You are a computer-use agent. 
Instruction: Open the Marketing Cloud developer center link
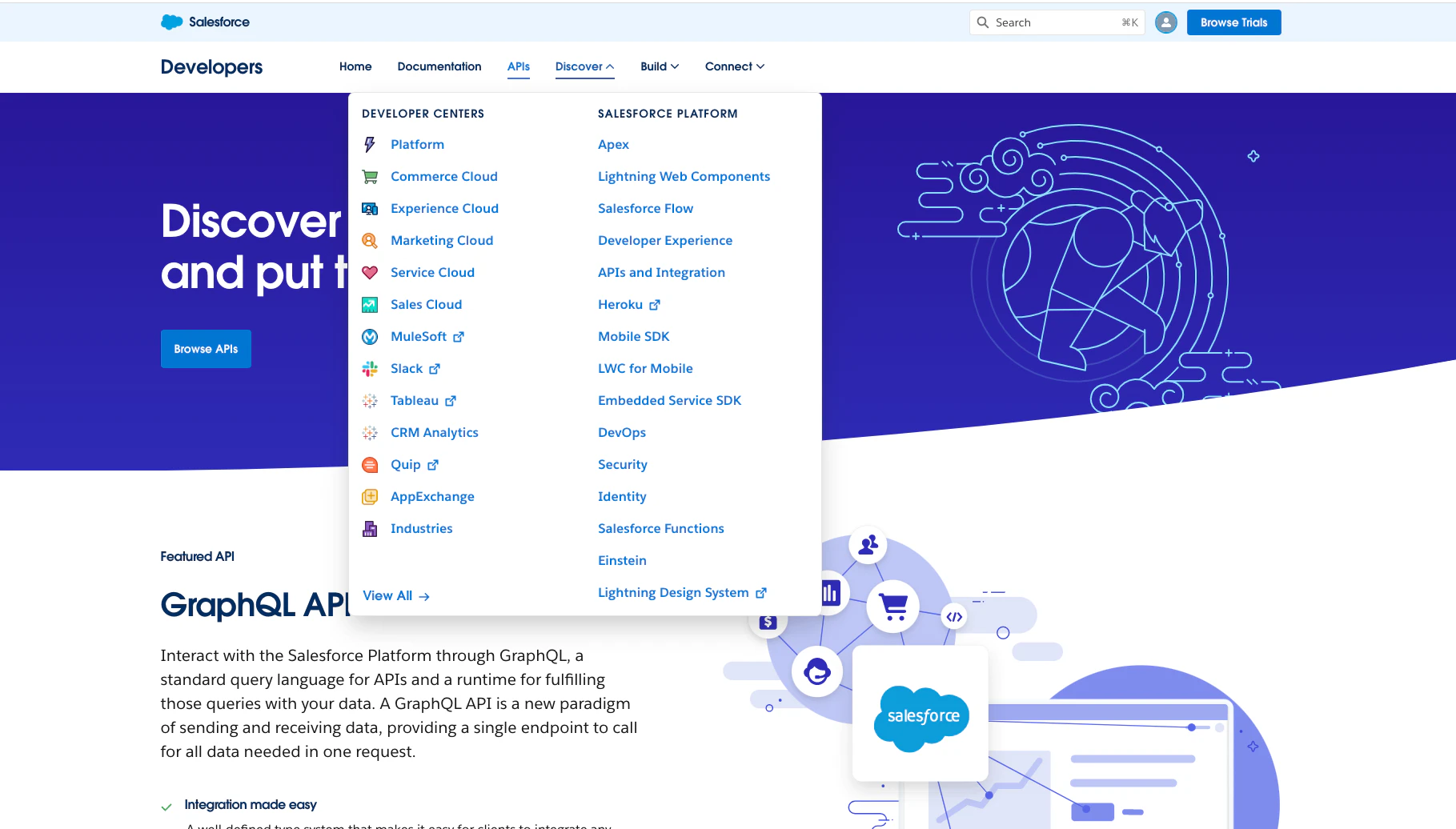click(x=442, y=240)
